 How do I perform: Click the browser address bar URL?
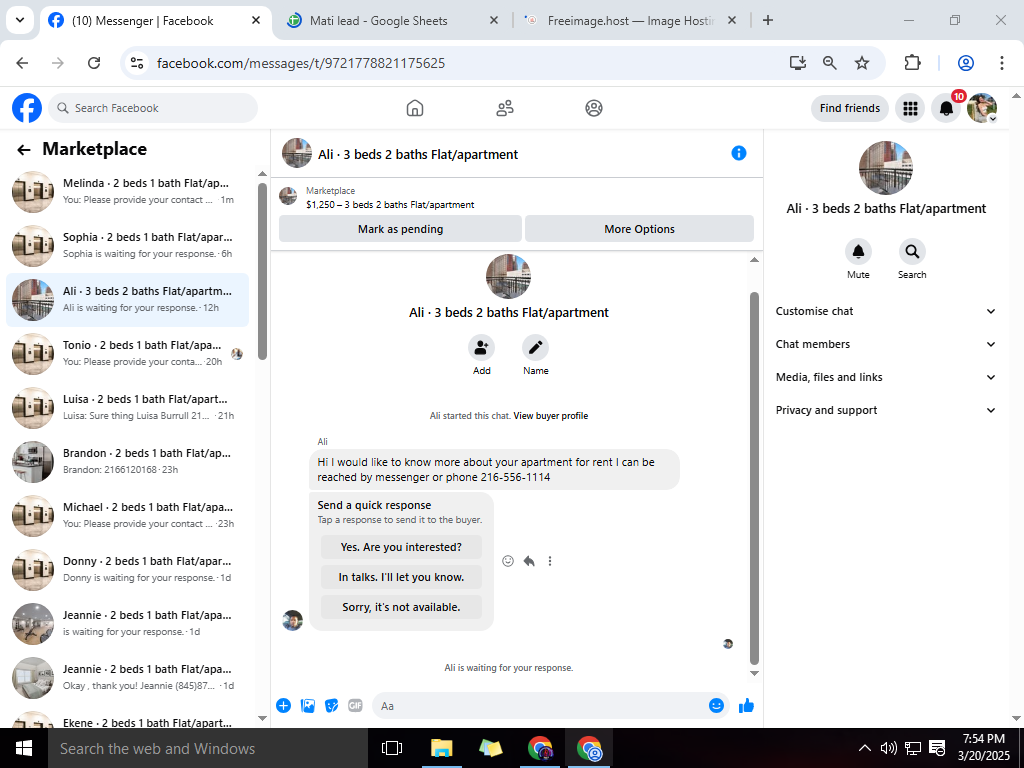tap(301, 63)
